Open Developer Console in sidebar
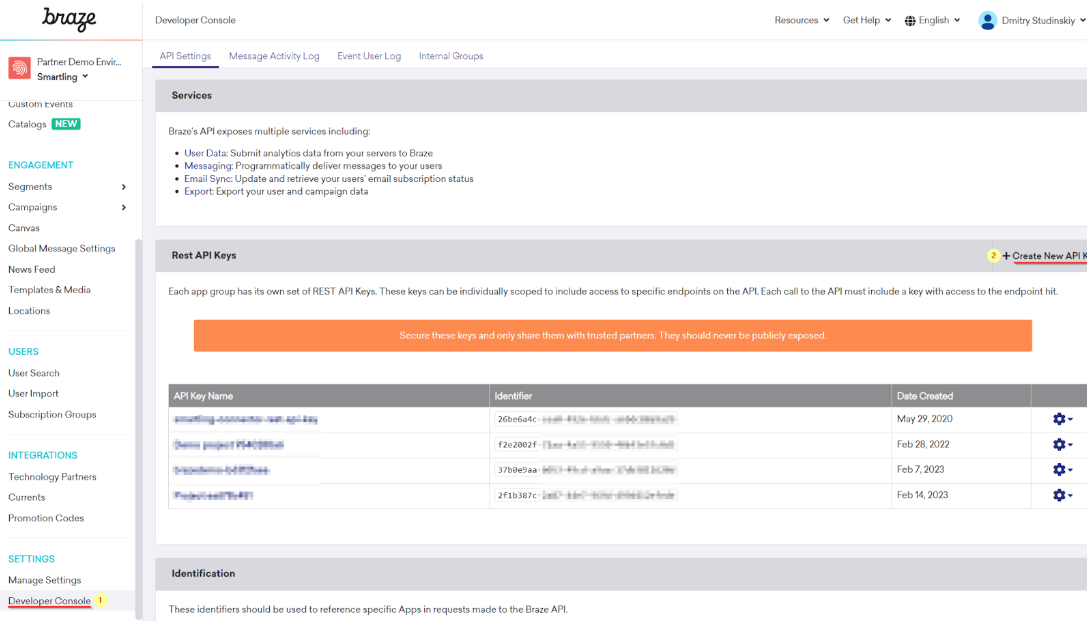 (49, 601)
